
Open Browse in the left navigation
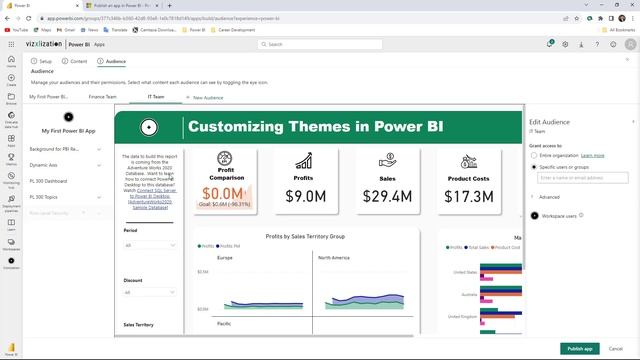[11, 99]
